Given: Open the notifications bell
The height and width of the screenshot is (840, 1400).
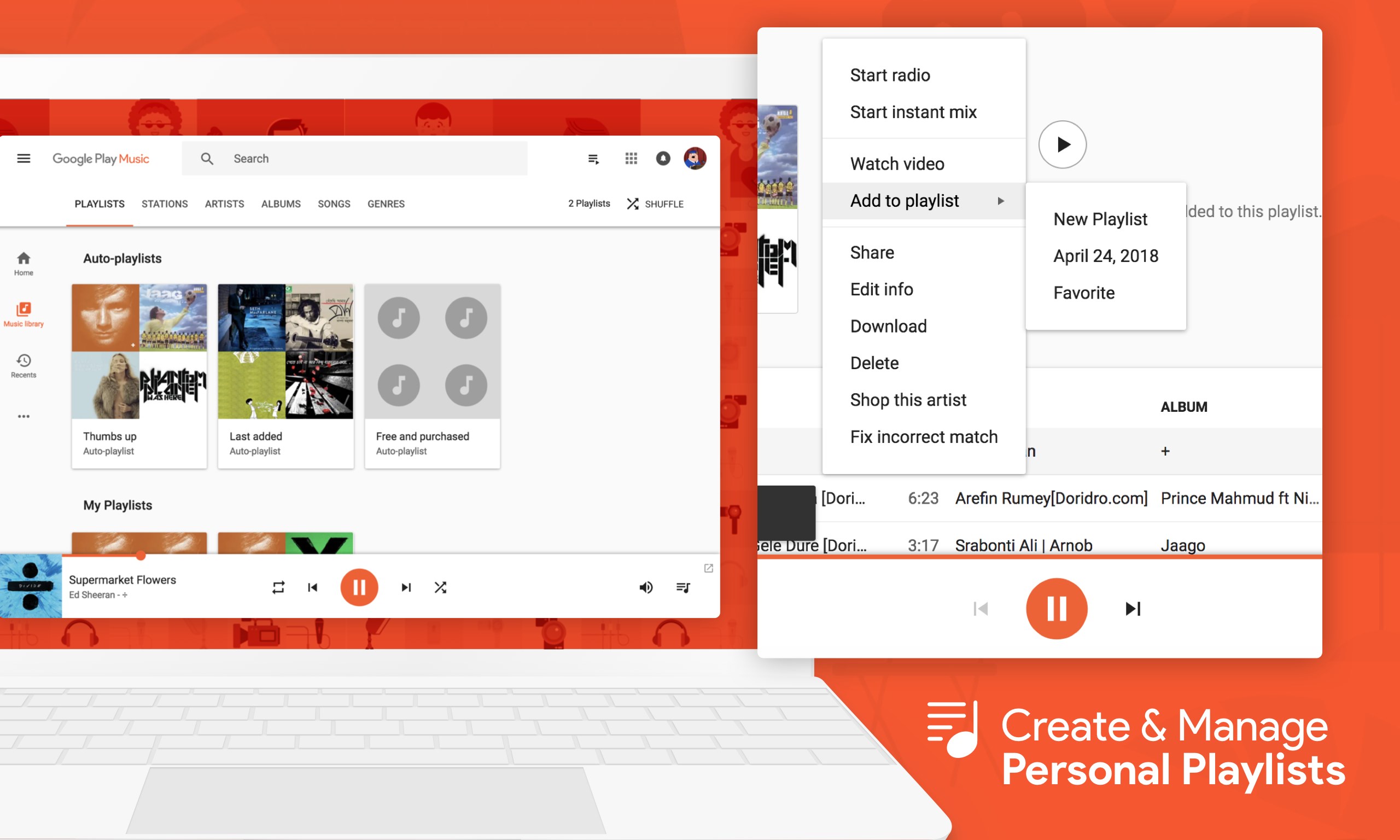Looking at the screenshot, I should pos(663,159).
